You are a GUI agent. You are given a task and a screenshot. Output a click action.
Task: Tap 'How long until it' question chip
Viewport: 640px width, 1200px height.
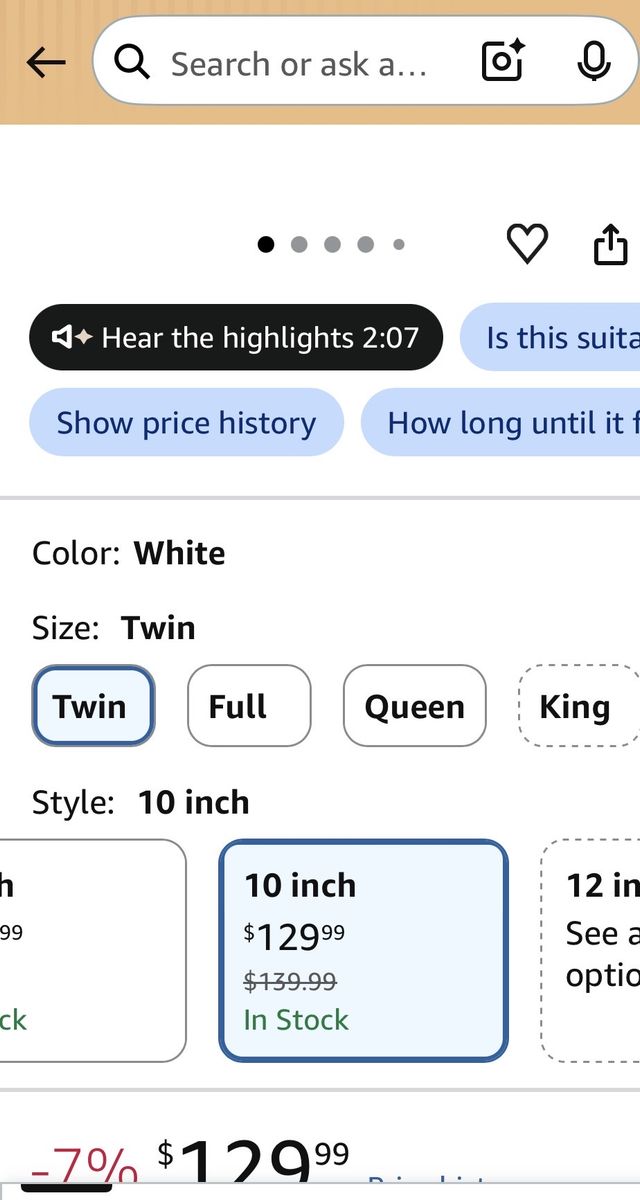coord(500,422)
